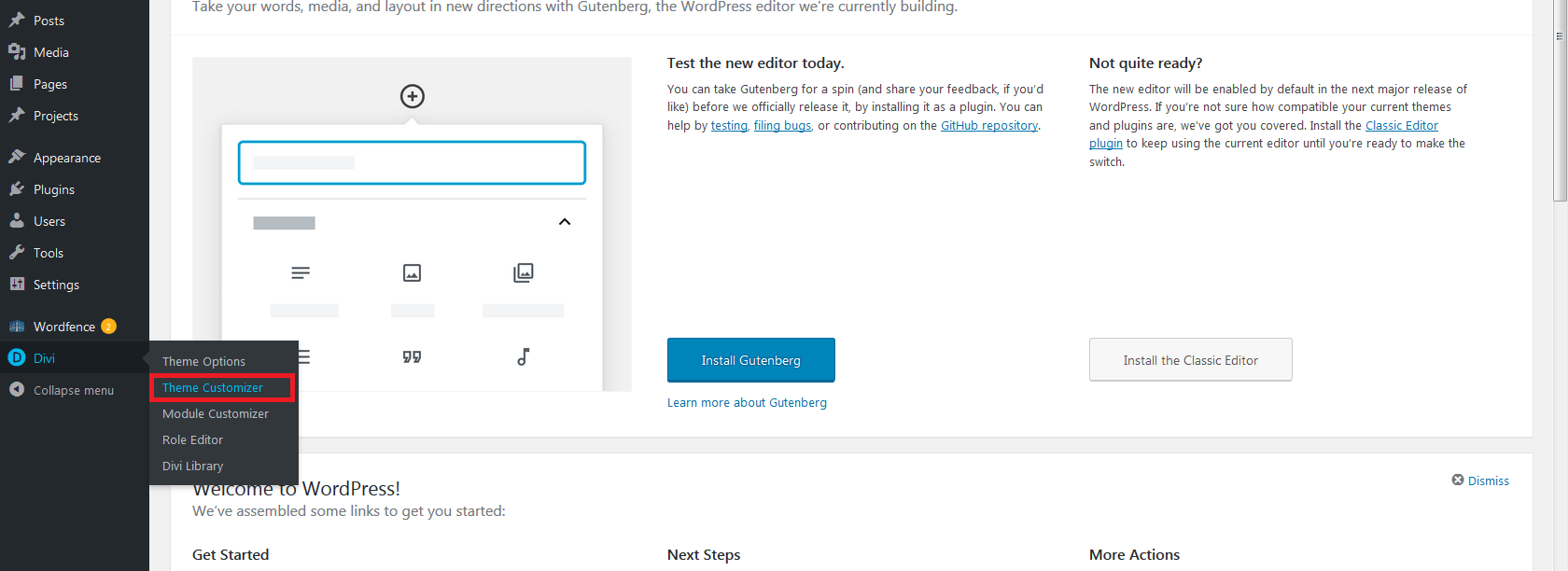Click the Wordfence notification badge
The height and width of the screenshot is (571, 1568).
pos(109,327)
